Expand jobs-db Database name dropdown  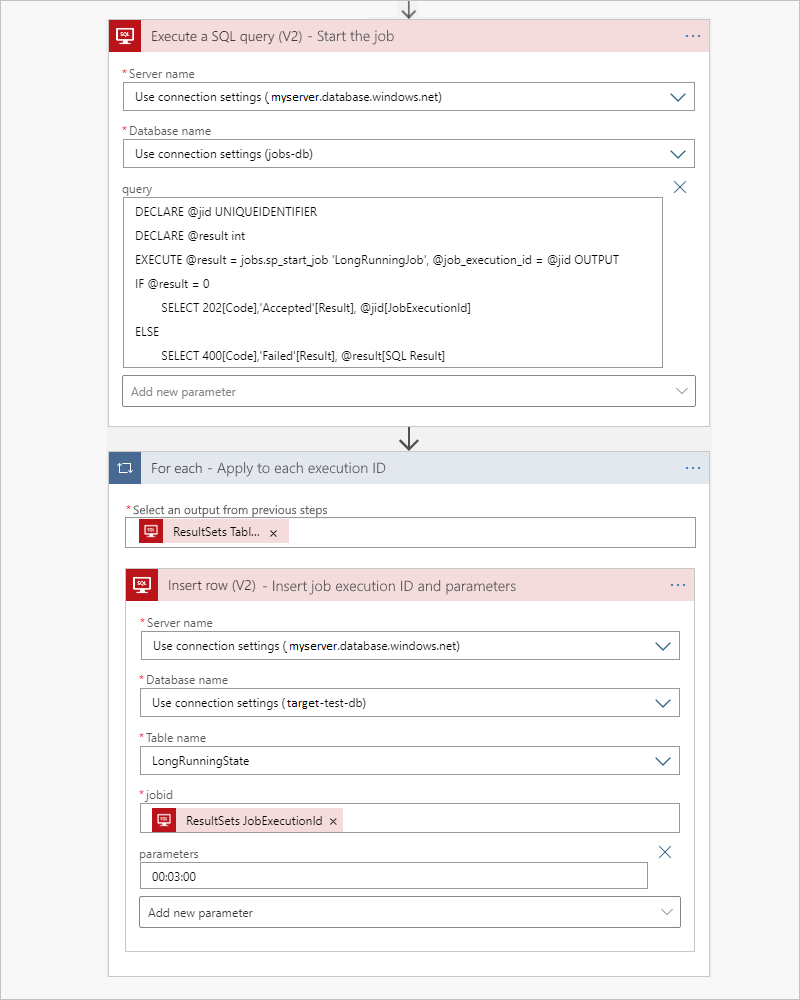coord(678,154)
